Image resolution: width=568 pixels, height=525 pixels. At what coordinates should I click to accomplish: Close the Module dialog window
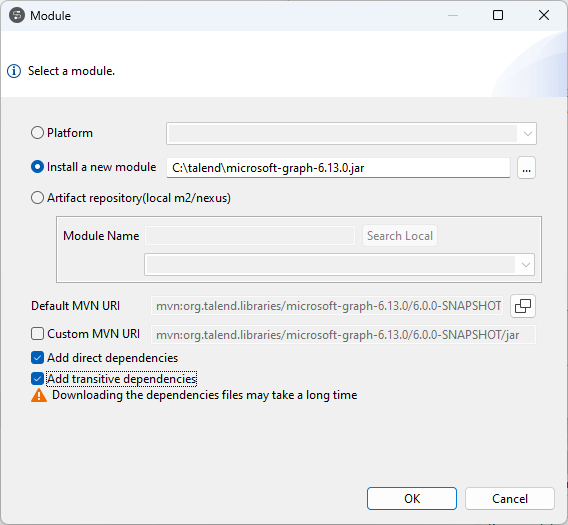click(544, 15)
